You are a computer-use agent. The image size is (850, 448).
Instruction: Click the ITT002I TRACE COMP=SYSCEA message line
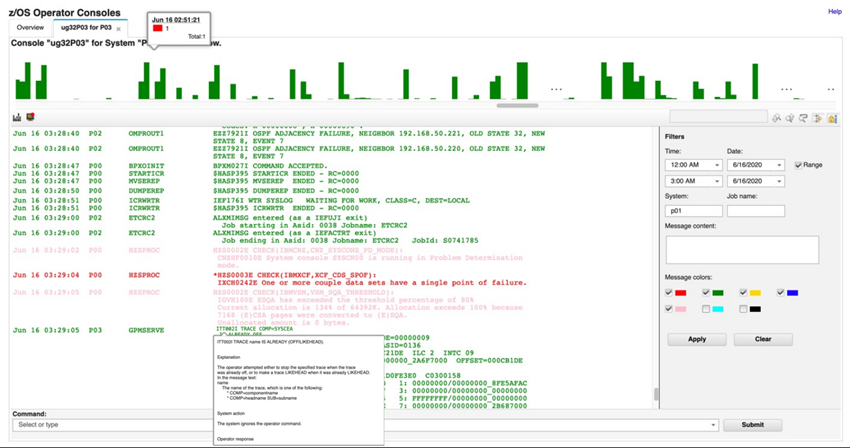click(254, 329)
